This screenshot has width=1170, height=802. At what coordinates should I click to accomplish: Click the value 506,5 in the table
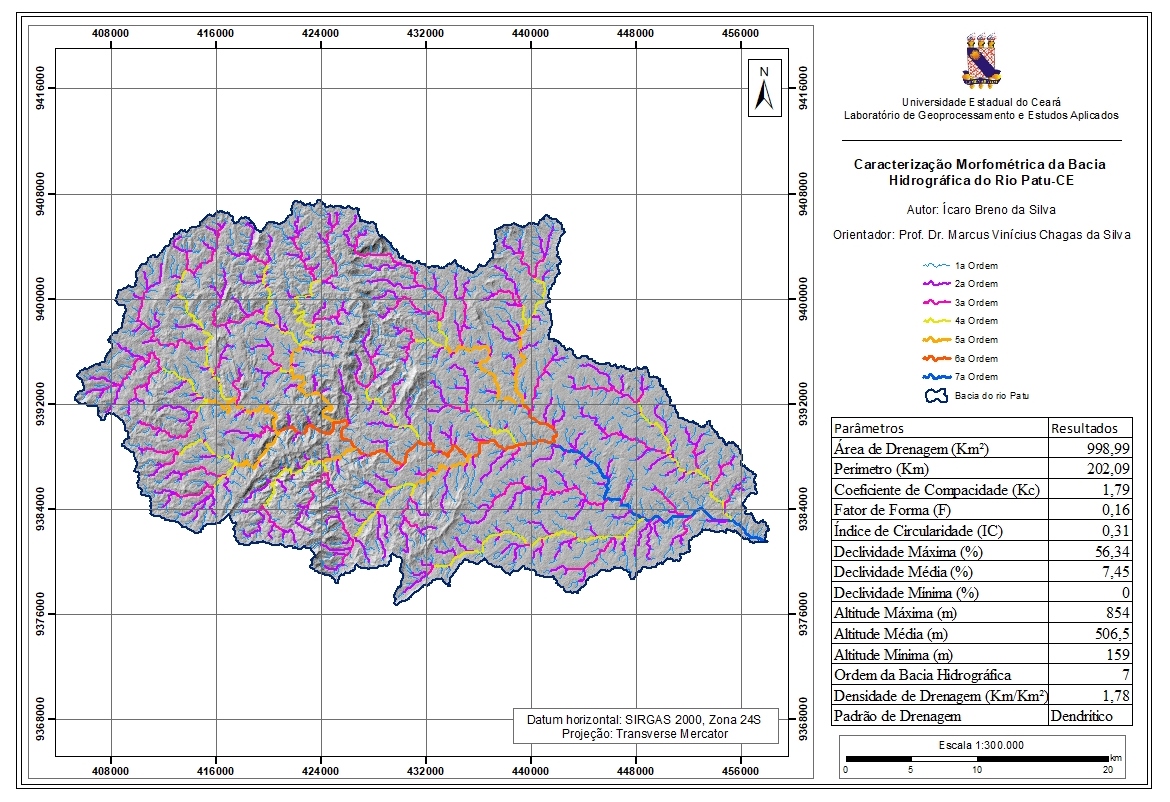pyautogui.click(x=1112, y=634)
